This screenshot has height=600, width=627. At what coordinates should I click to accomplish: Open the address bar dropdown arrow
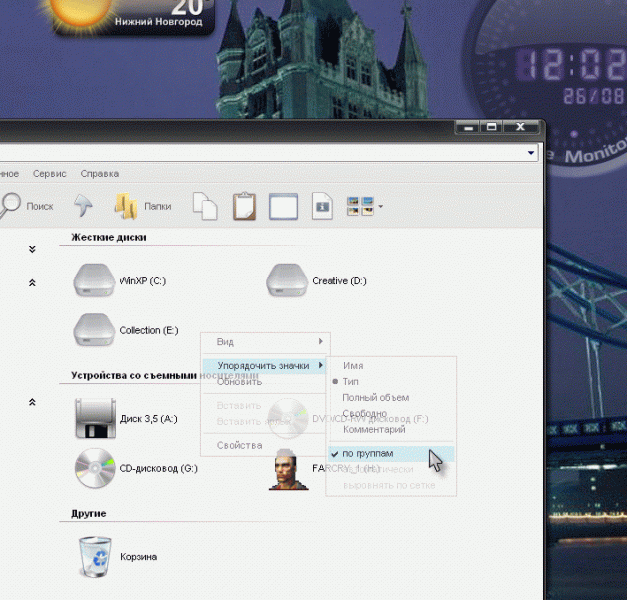531,153
